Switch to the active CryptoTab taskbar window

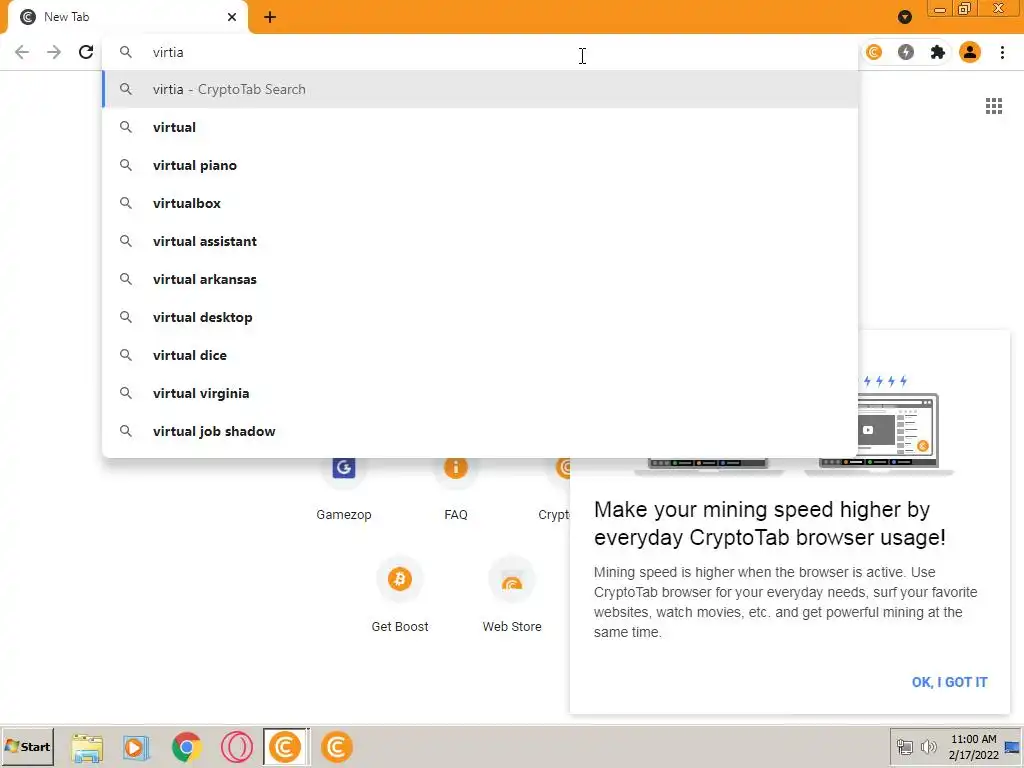click(286, 746)
